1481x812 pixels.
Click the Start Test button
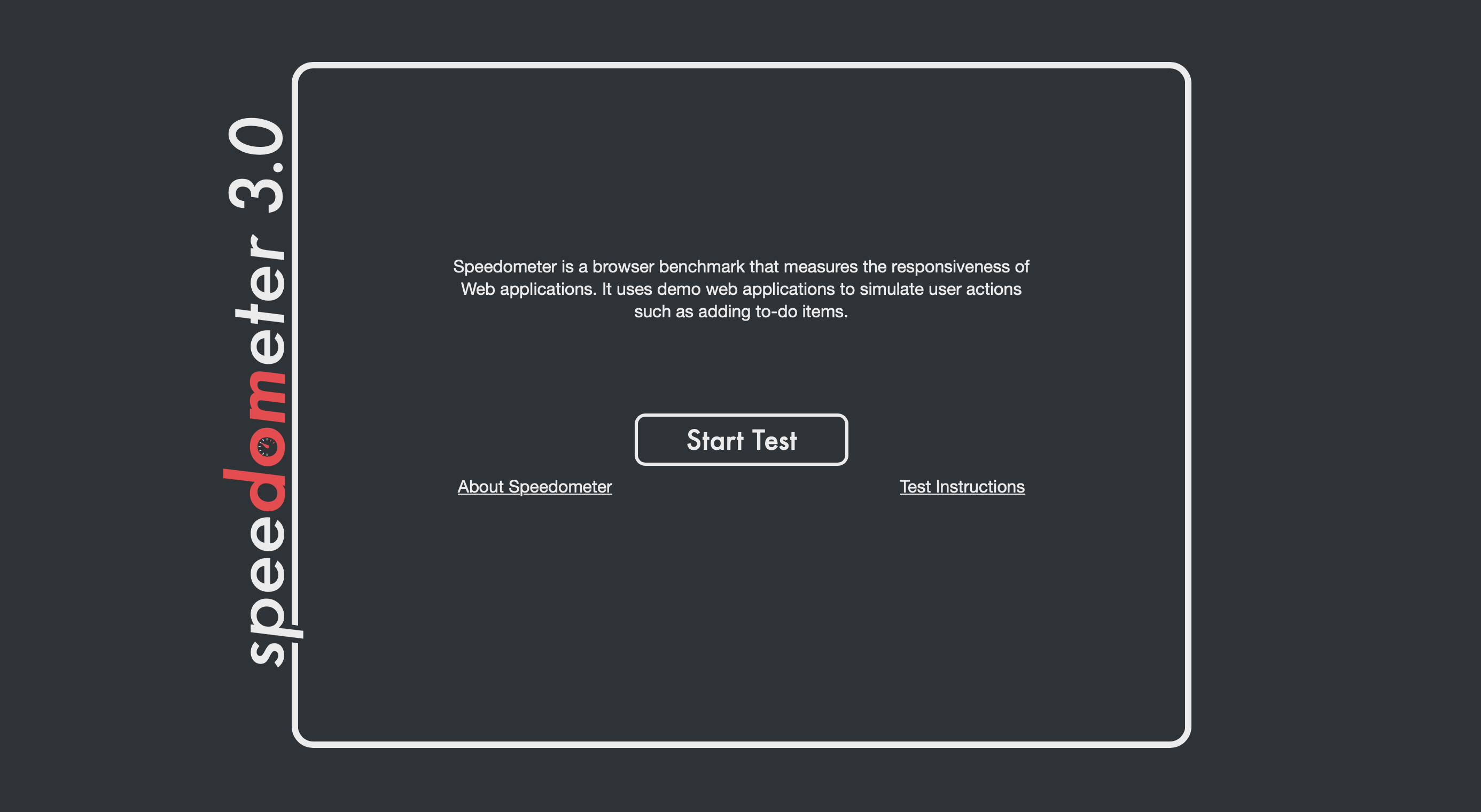(740, 439)
